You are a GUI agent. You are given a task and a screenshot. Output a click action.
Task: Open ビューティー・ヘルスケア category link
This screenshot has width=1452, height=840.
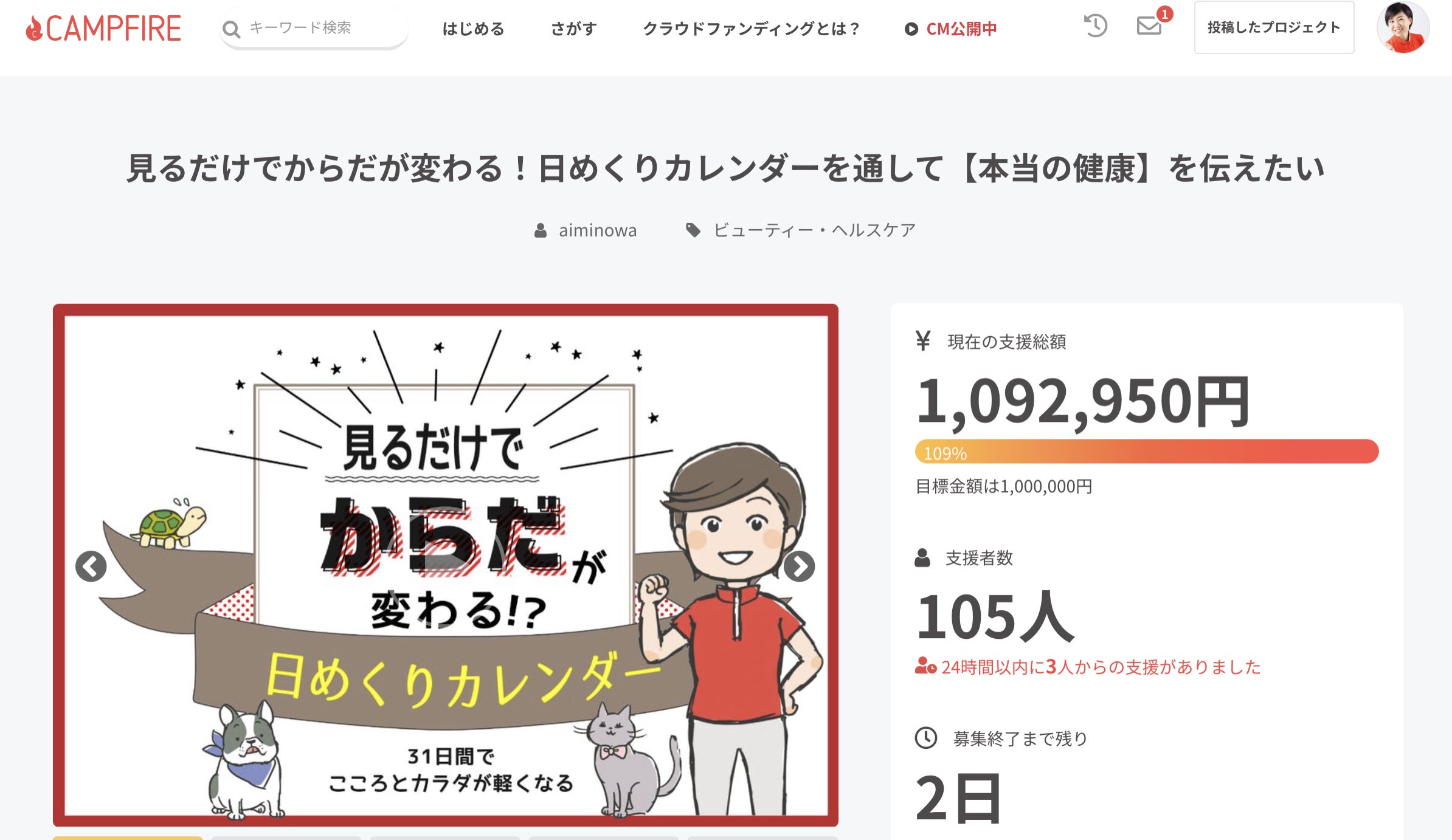[x=815, y=230]
